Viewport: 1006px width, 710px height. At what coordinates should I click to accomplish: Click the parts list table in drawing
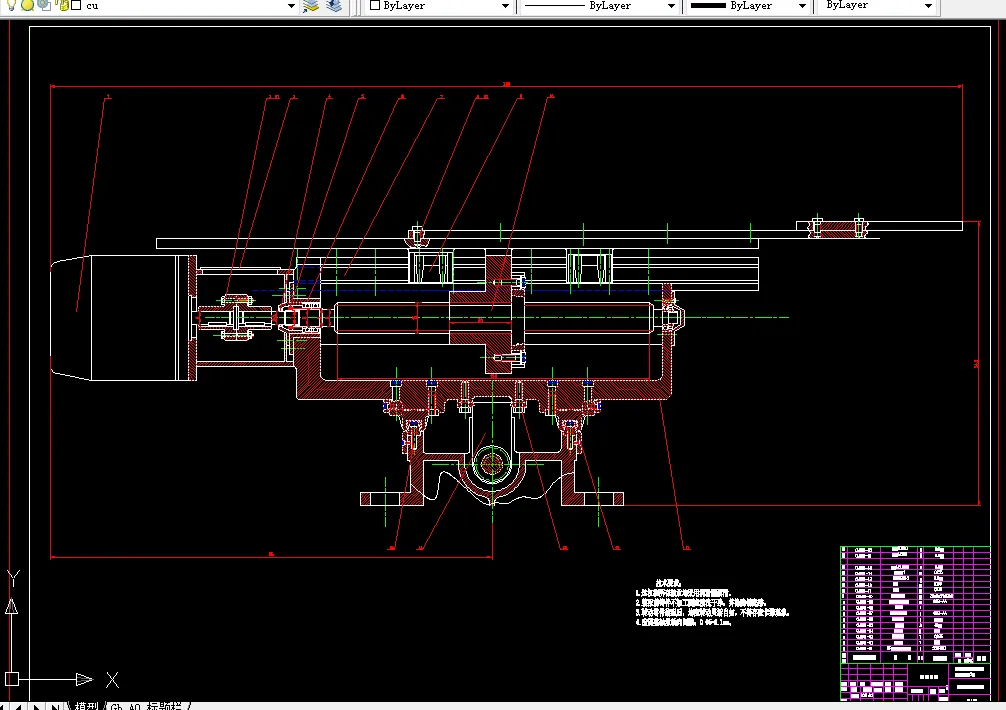coord(916,605)
